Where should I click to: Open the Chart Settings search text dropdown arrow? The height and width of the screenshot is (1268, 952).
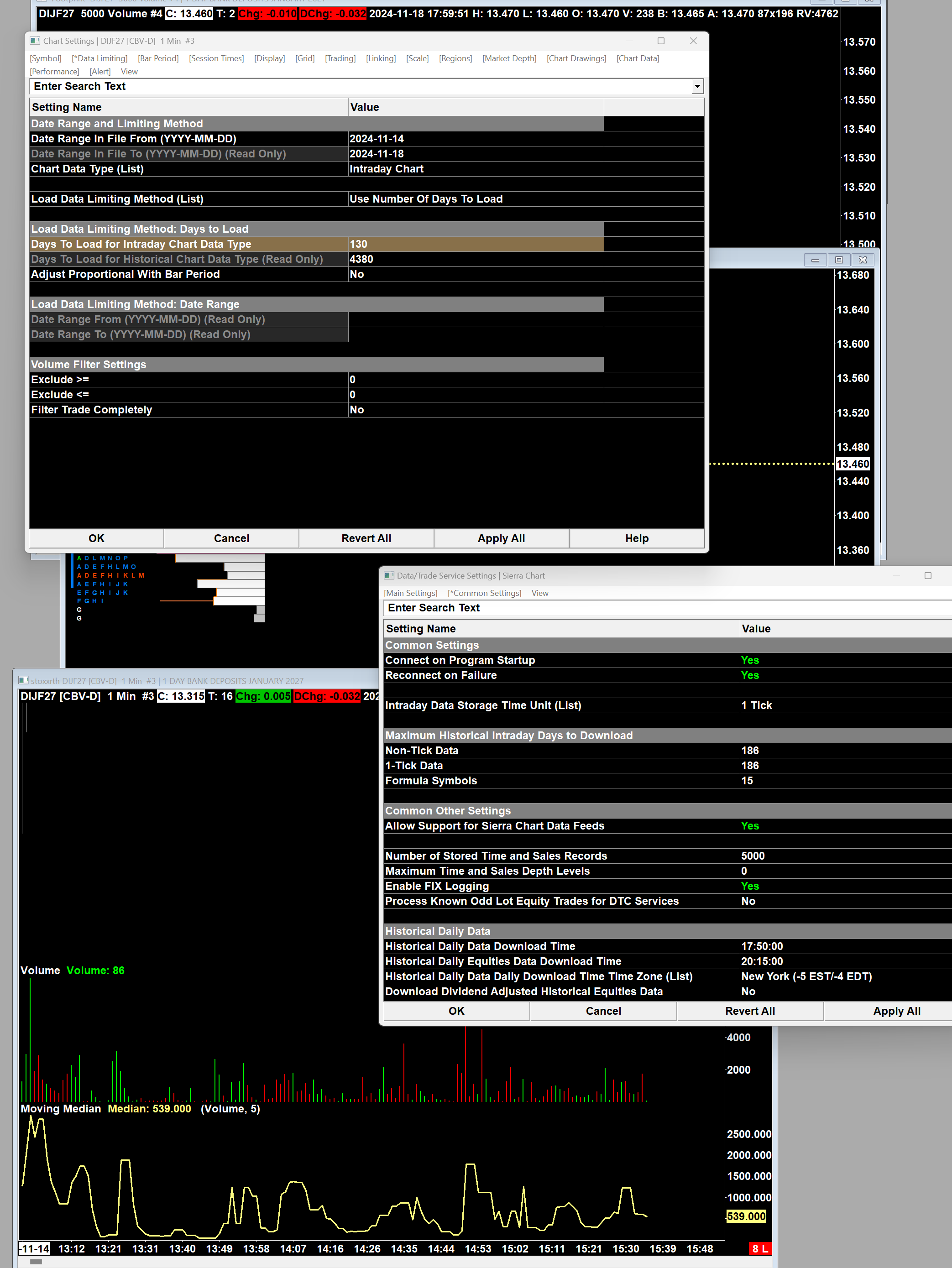(697, 87)
